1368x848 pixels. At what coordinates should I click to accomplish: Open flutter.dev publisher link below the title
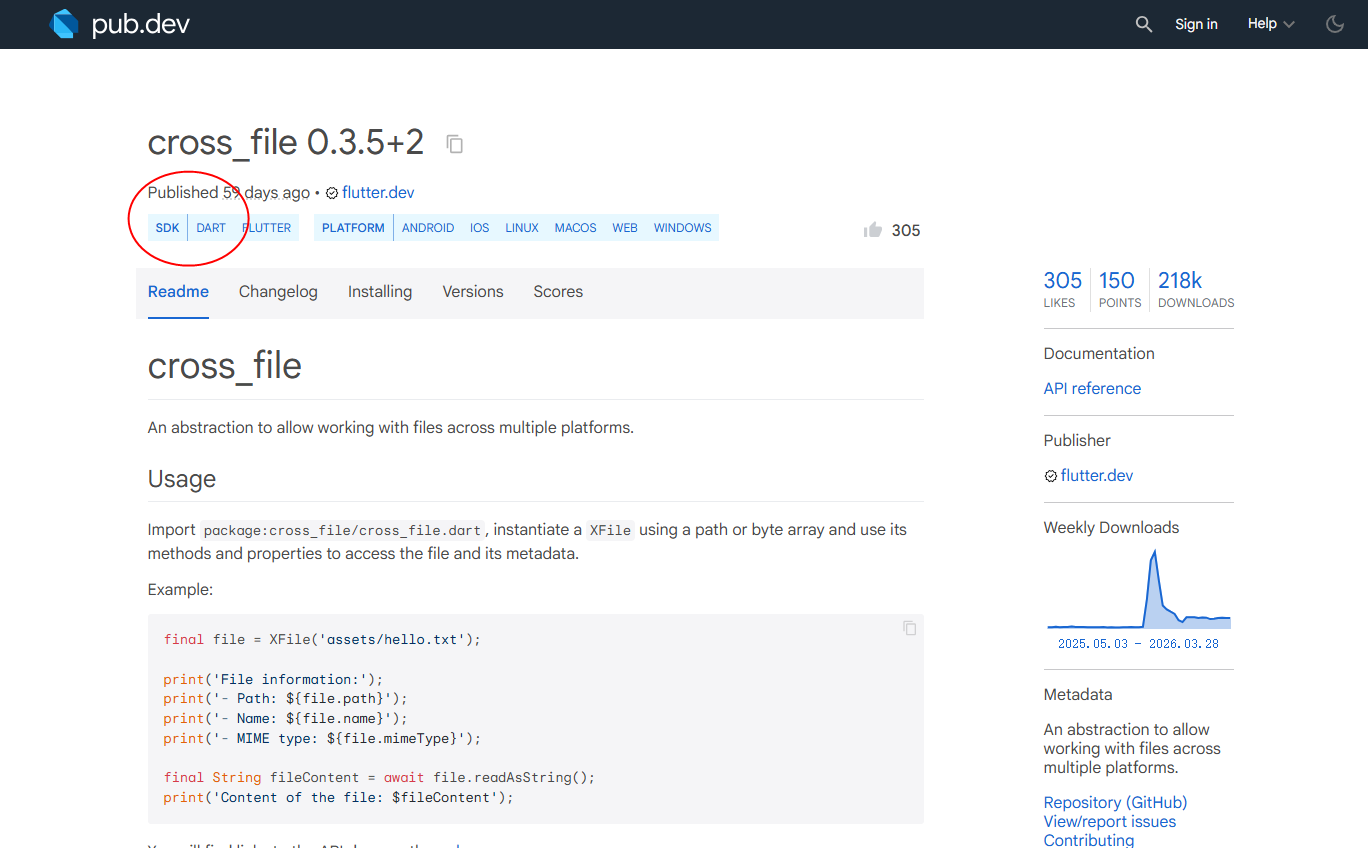378,193
